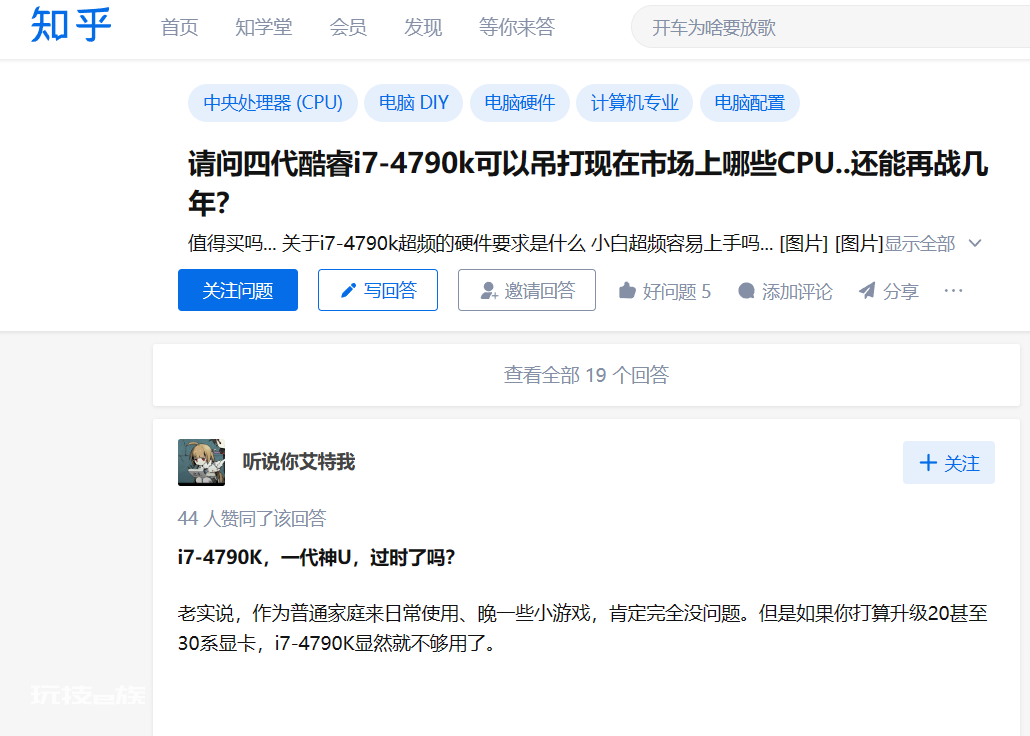Select 发现 in the top navigation
This screenshot has height=736, width=1030.
(423, 28)
